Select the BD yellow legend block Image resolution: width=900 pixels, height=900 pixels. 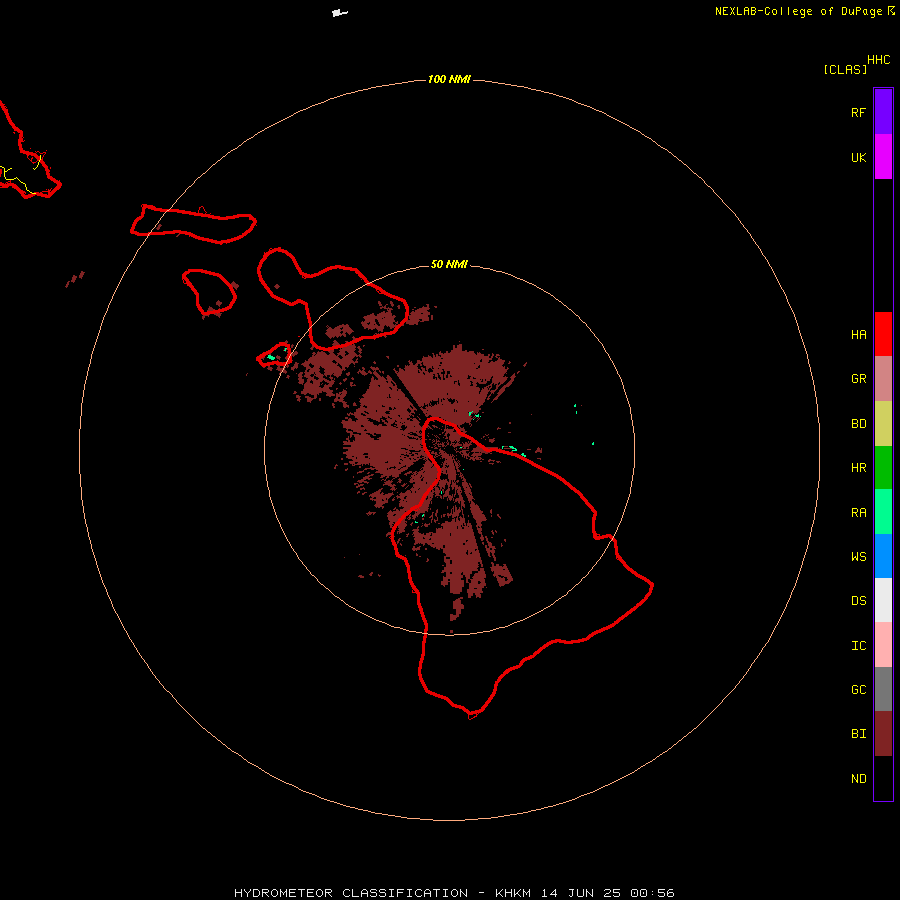click(883, 424)
